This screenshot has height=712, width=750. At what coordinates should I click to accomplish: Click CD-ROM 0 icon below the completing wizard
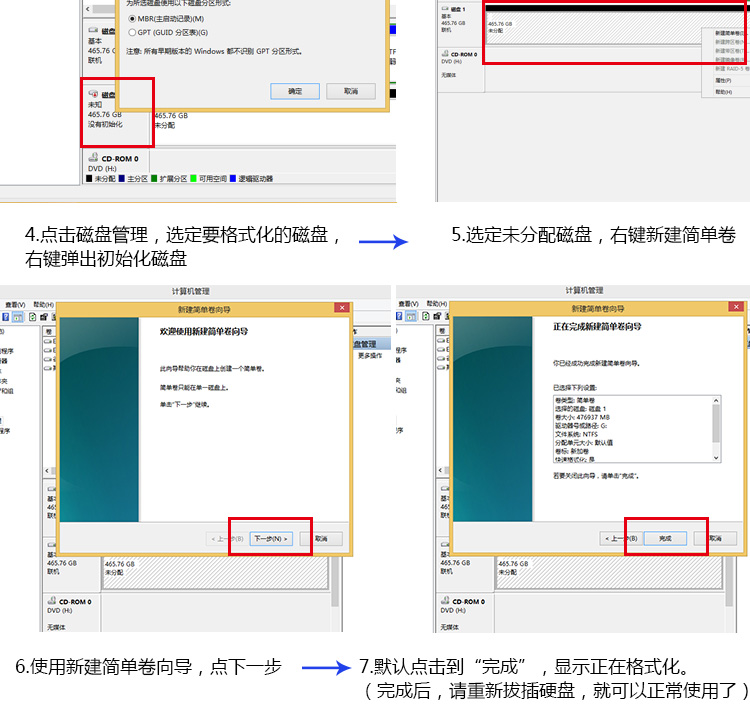(445, 601)
